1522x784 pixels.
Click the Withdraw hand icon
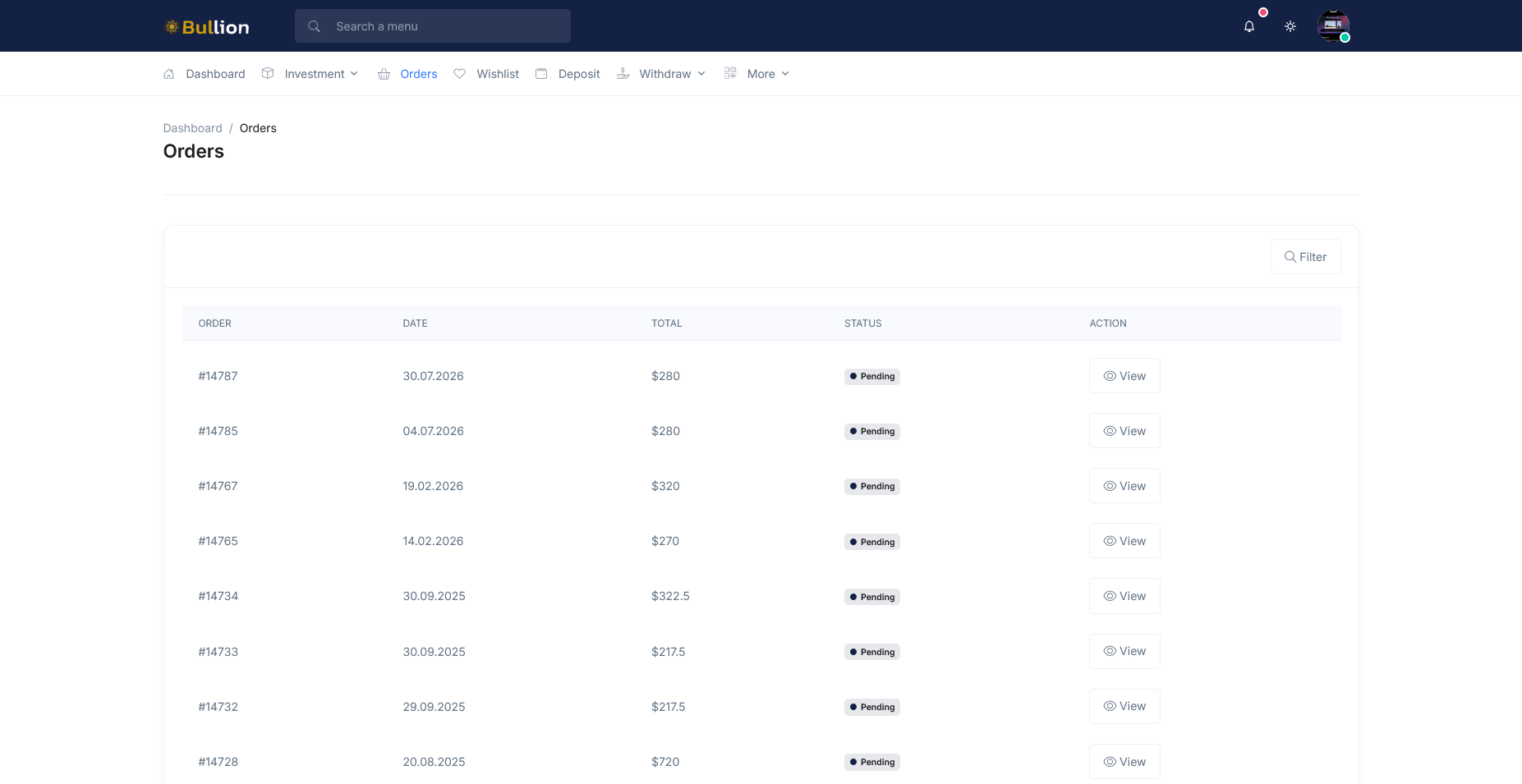(623, 73)
